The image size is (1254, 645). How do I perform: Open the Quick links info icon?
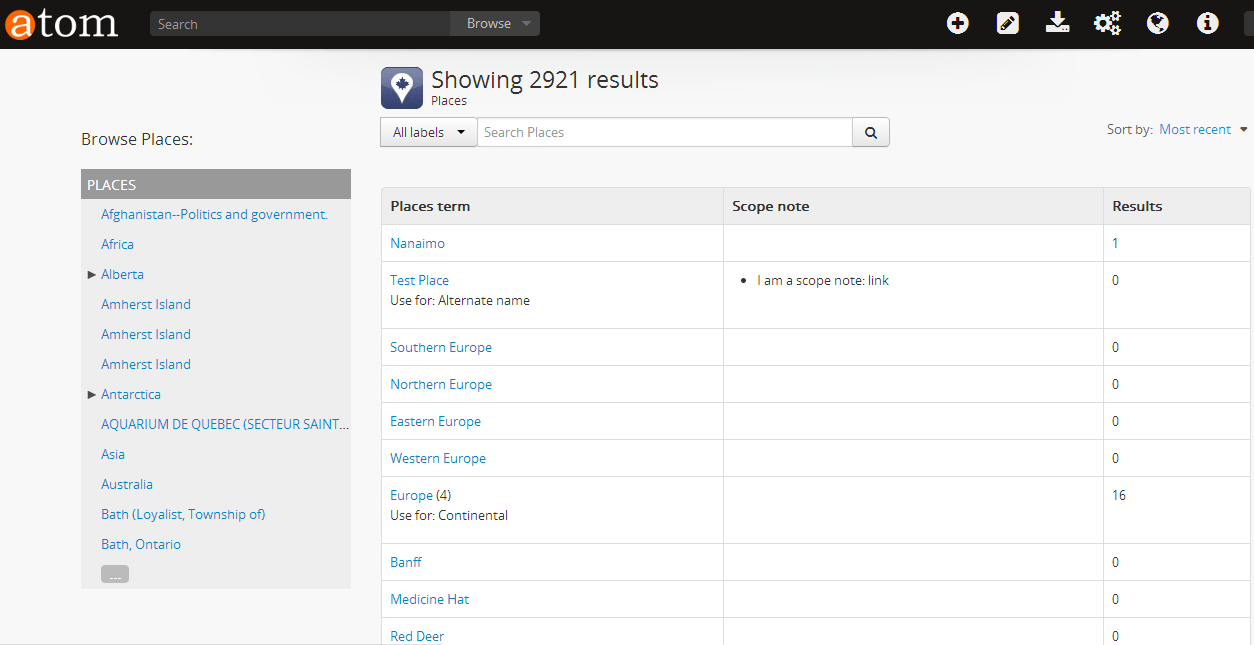click(1208, 24)
